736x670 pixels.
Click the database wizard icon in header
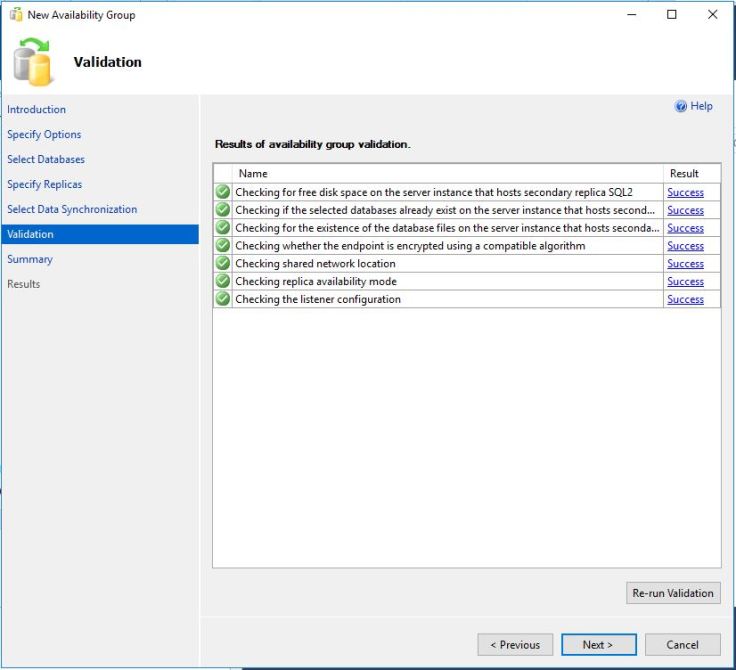(x=35, y=62)
